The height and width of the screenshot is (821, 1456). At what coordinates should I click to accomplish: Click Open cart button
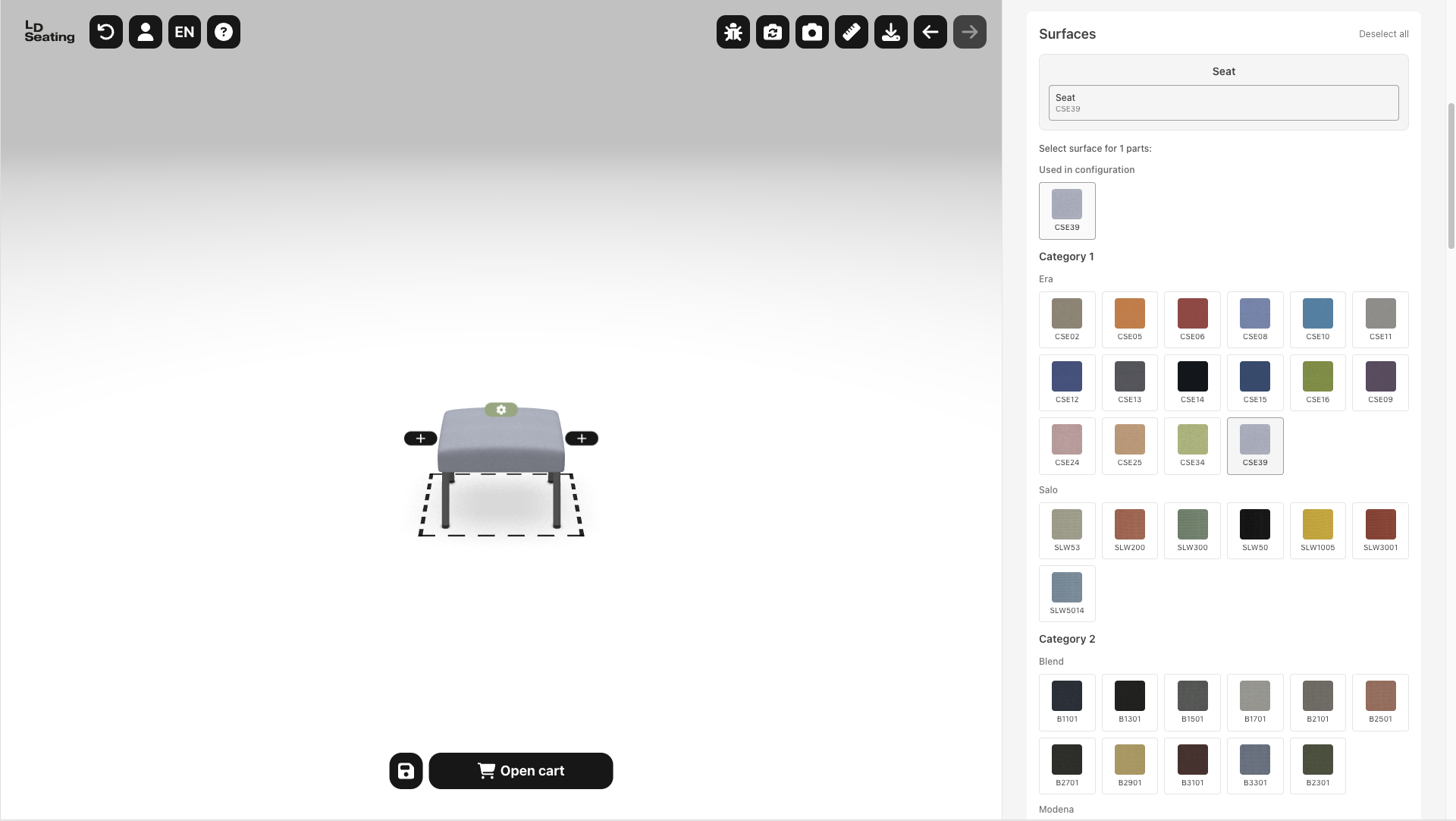(x=521, y=771)
